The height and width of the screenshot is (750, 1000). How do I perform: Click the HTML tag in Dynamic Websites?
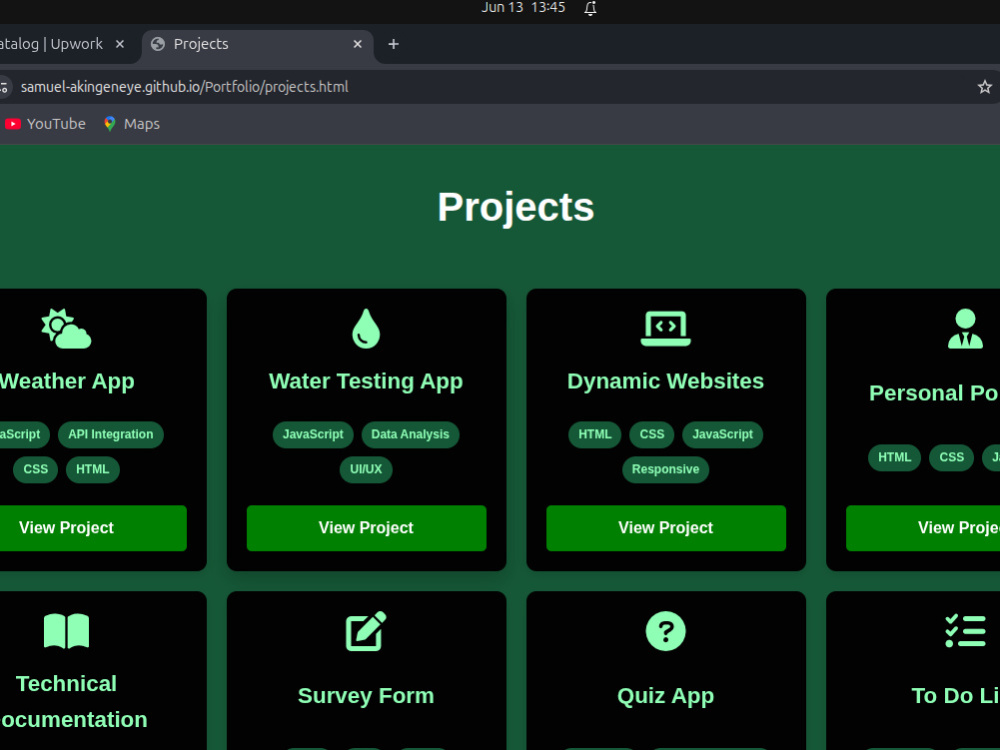(595, 434)
